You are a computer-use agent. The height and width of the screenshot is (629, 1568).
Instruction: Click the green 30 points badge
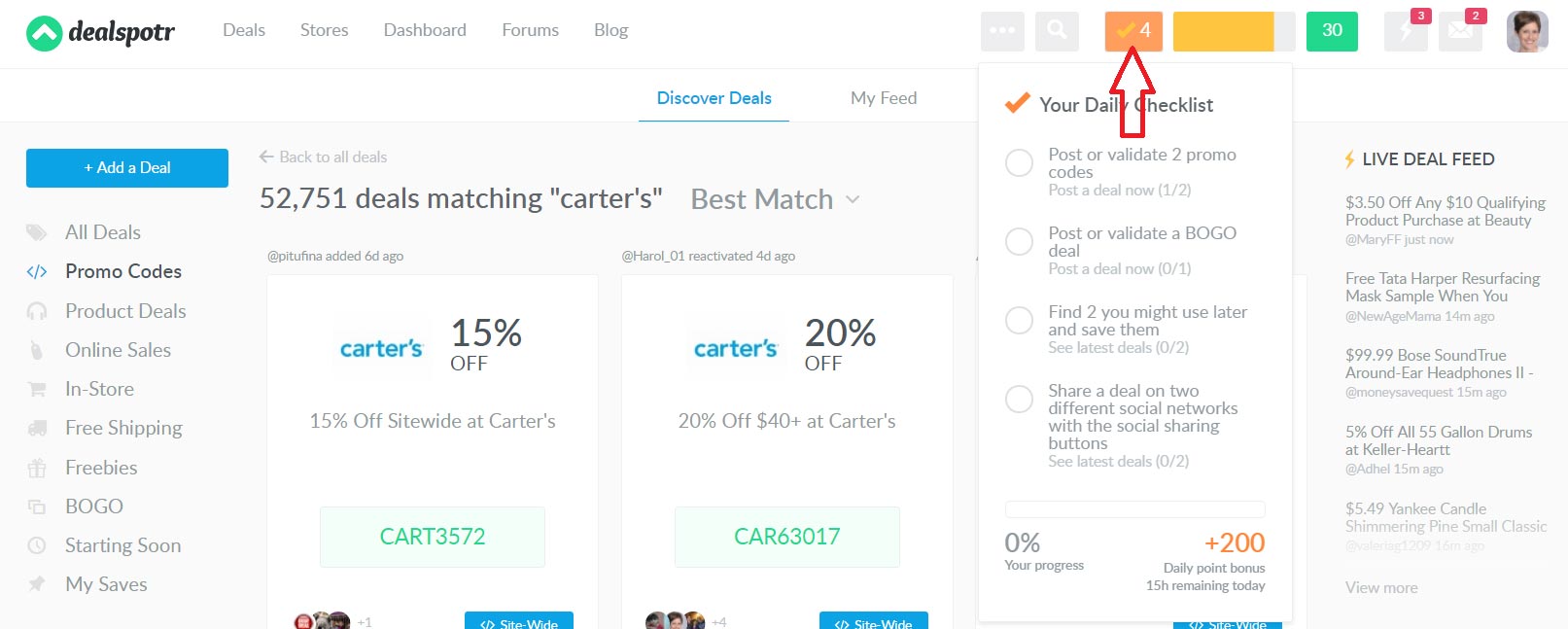pyautogui.click(x=1332, y=31)
